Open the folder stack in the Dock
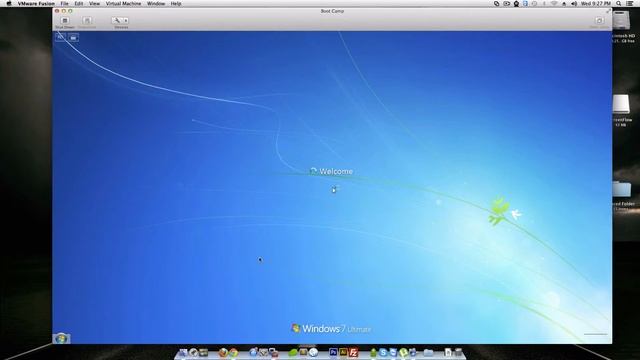640x360 pixels. 428,352
